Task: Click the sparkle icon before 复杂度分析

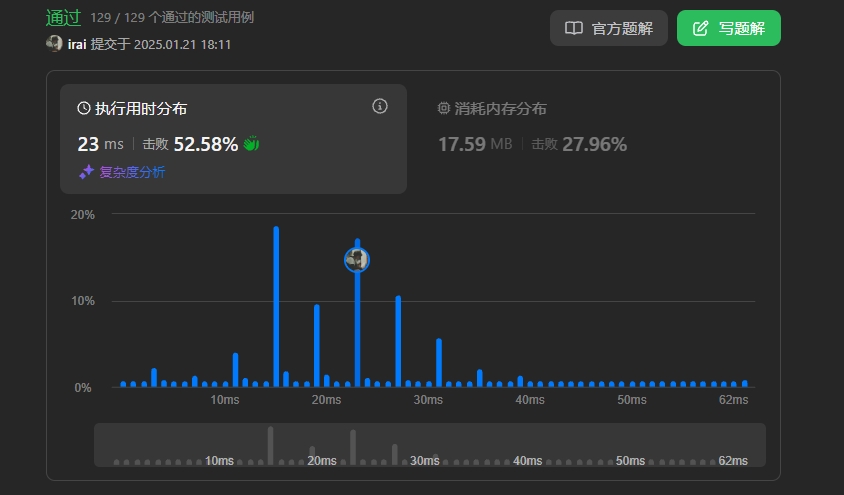Action: [86, 172]
